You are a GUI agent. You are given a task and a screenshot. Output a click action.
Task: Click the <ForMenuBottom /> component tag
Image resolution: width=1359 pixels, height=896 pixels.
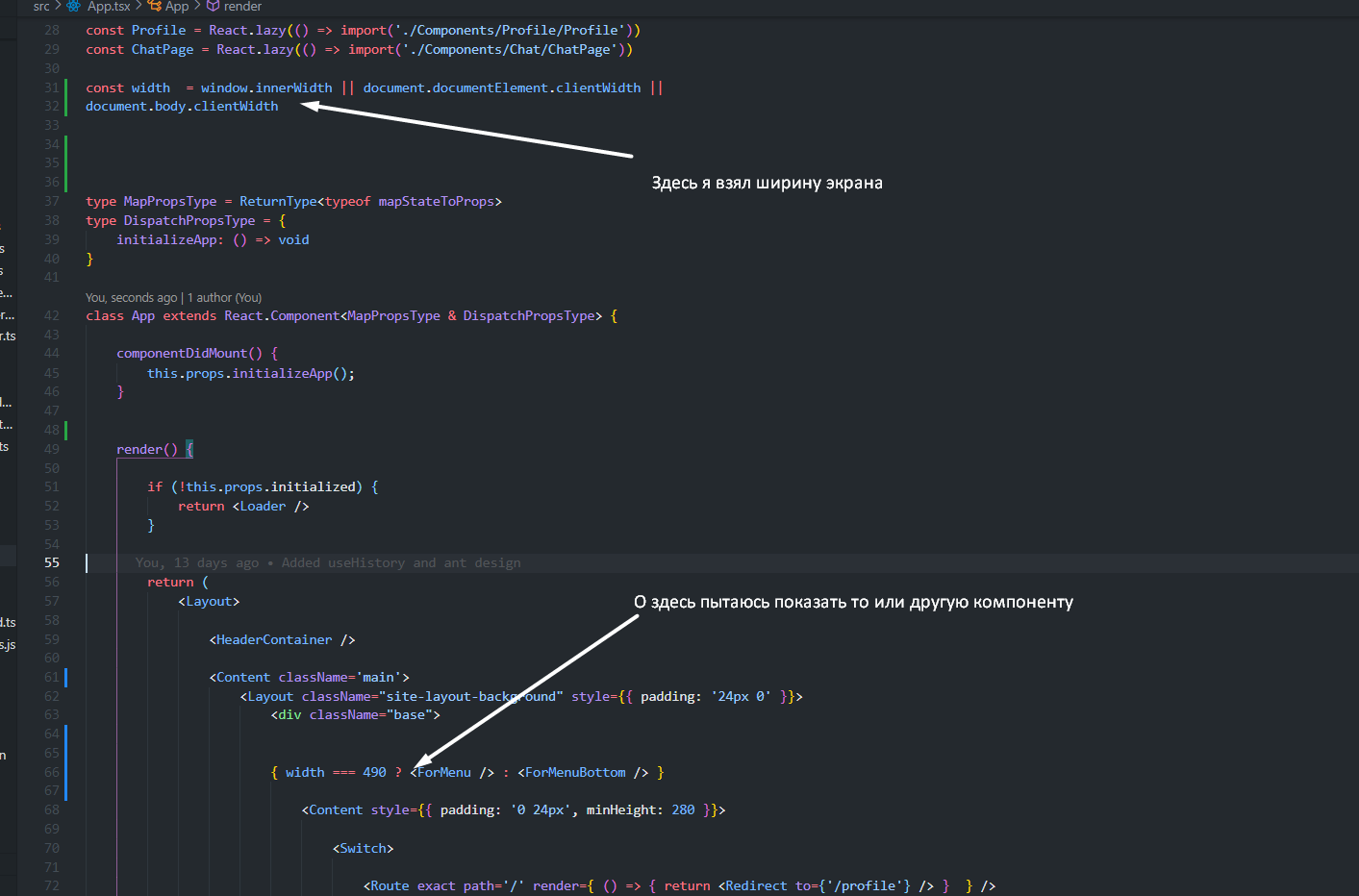click(x=583, y=773)
